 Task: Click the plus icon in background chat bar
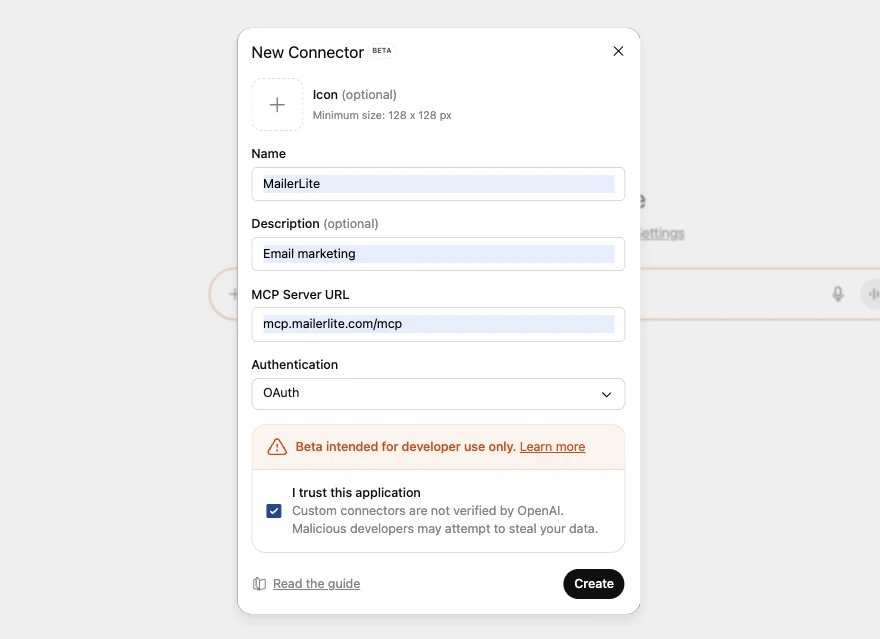232,294
